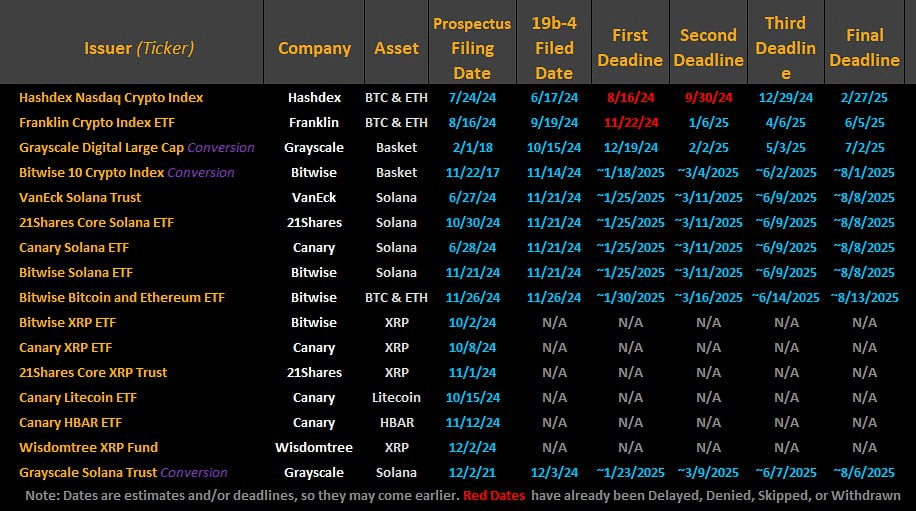Screen dimensions: 916x511
Task: Click the VanEck Solana Trust issuer
Action: coord(80,197)
